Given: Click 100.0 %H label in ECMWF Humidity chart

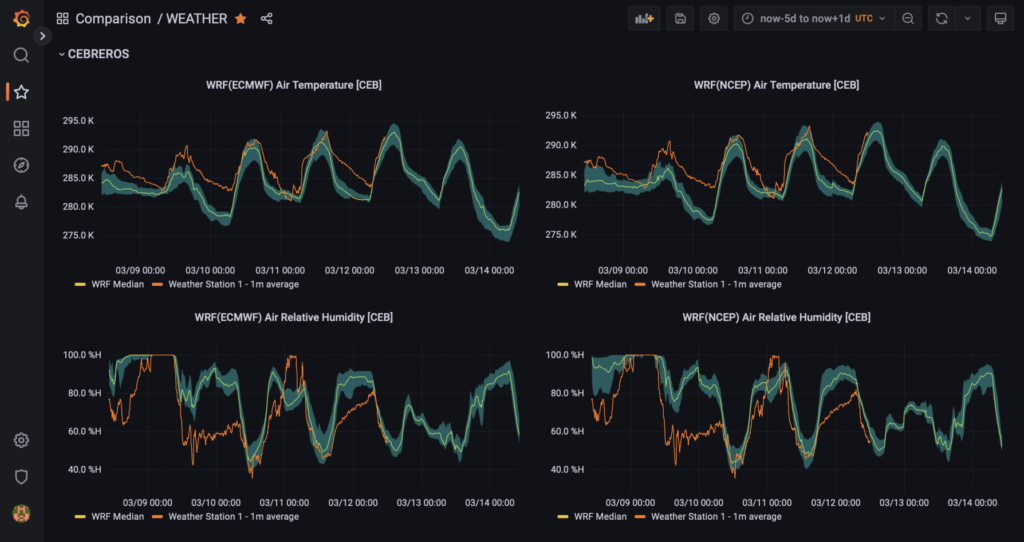Looking at the screenshot, I should 82,355.
